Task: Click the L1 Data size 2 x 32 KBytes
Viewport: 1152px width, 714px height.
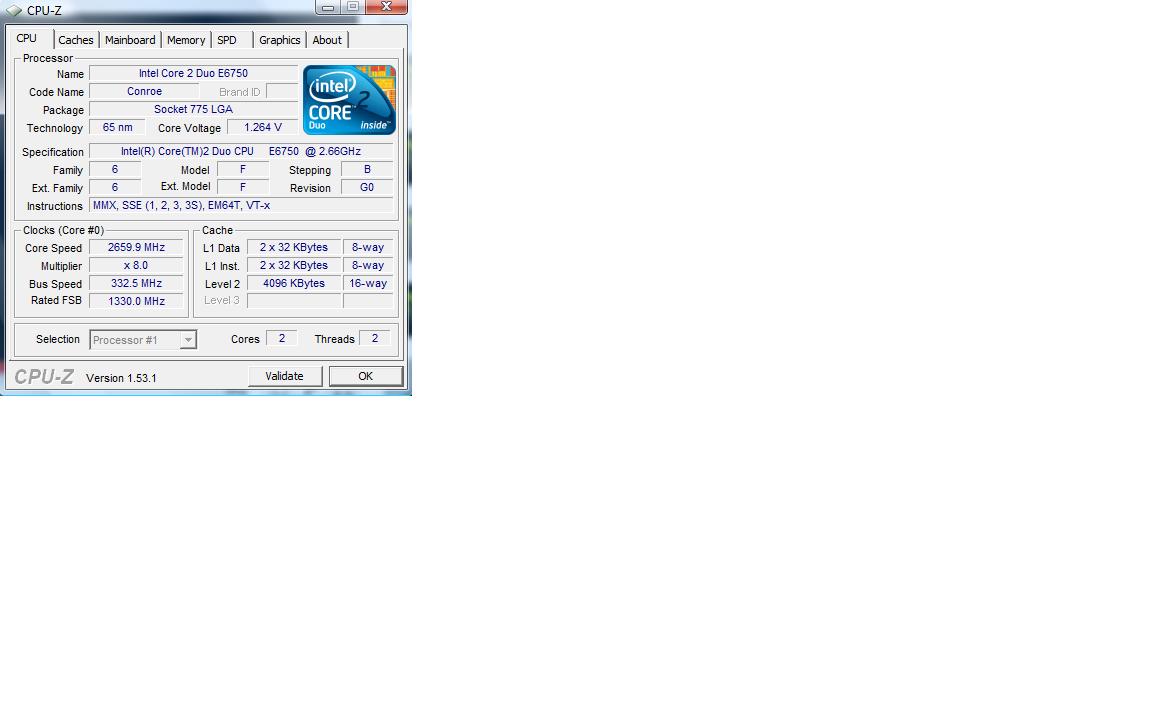Action: [294, 248]
